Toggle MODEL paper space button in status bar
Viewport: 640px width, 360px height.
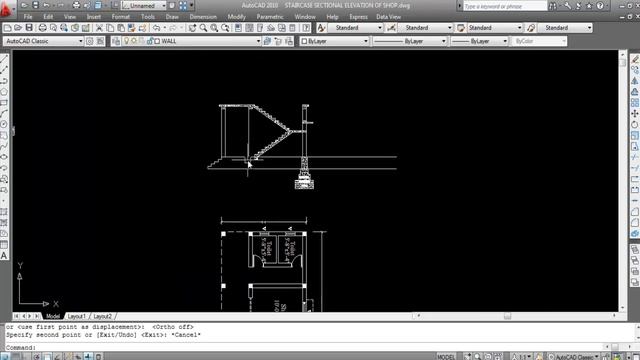(x=446, y=357)
